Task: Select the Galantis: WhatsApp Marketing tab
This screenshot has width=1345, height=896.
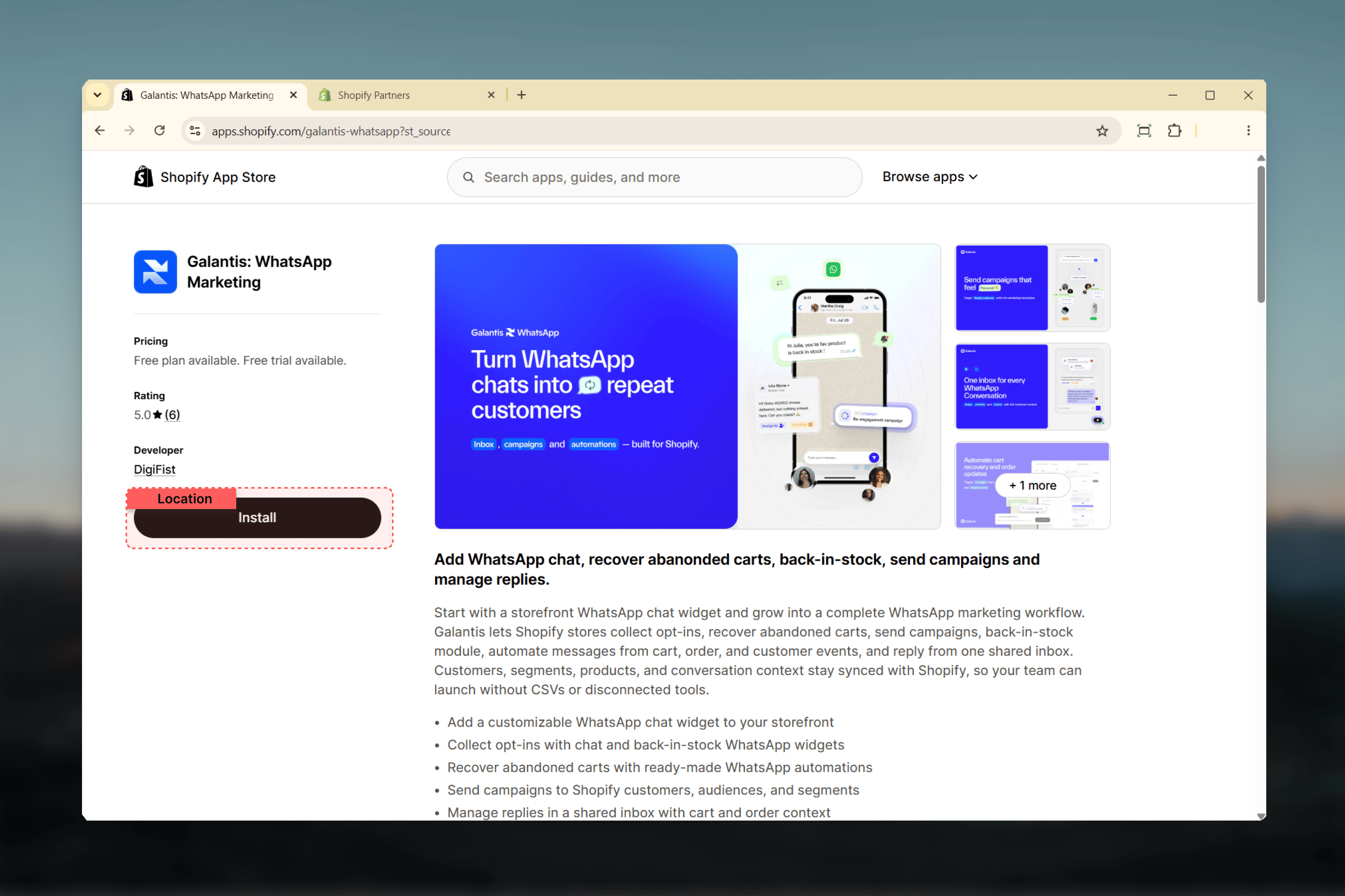Action: (210, 95)
